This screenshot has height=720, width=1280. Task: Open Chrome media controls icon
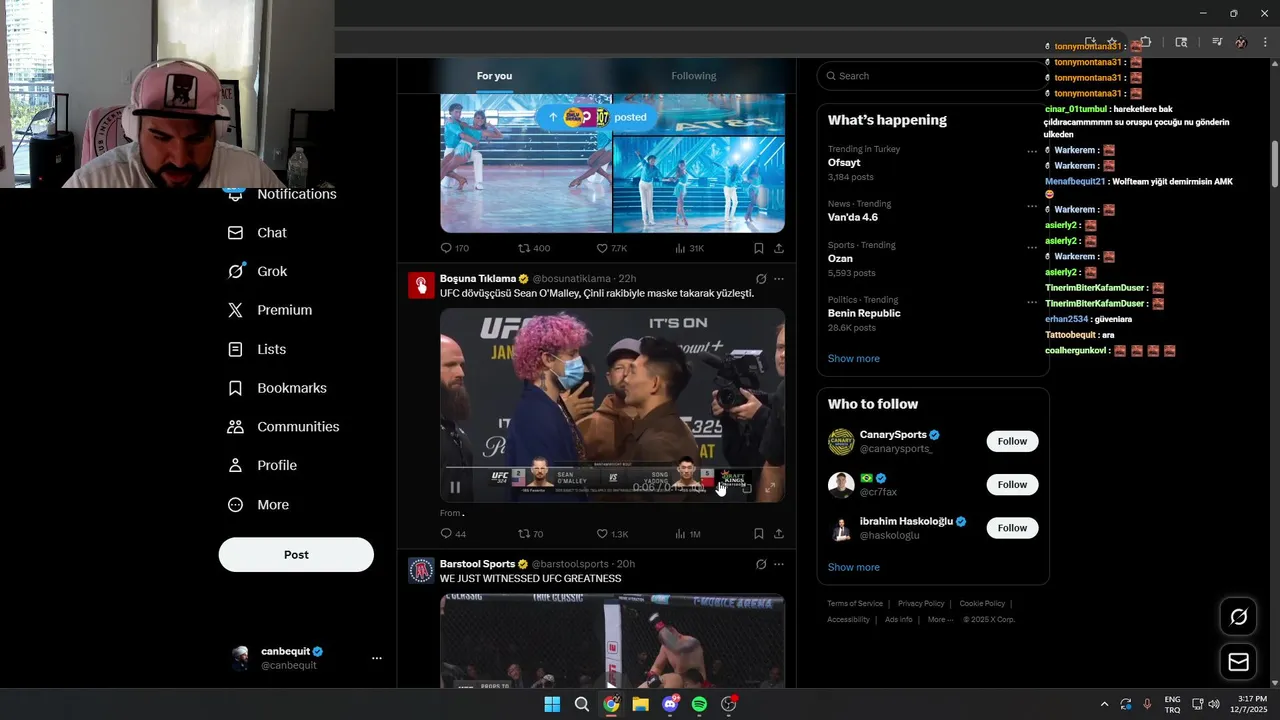tap(1217, 42)
